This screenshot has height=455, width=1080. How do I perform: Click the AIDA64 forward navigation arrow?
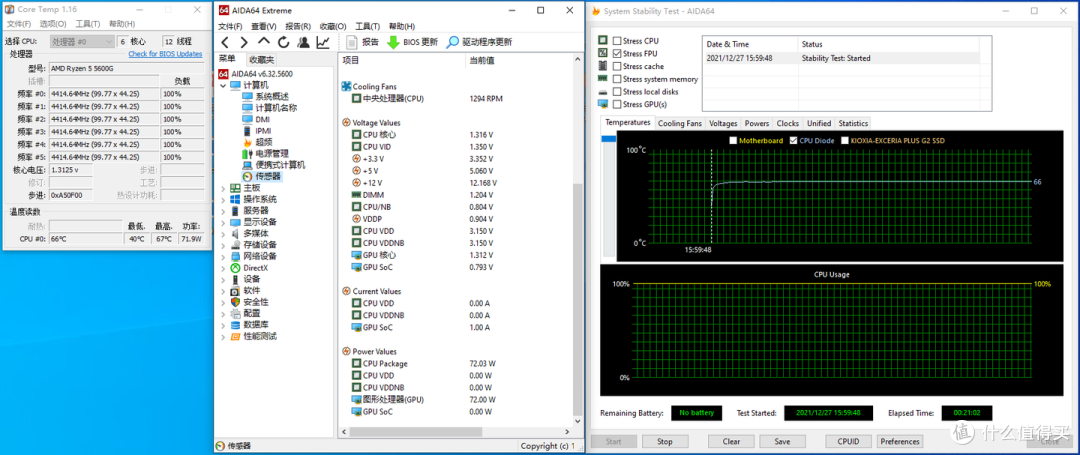(x=244, y=43)
